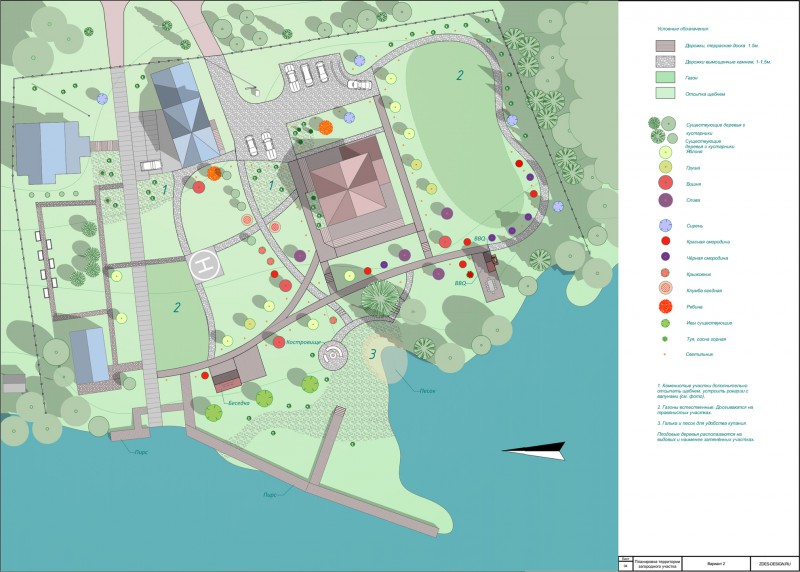Select the Вариант 2 title block cell

coord(716,564)
